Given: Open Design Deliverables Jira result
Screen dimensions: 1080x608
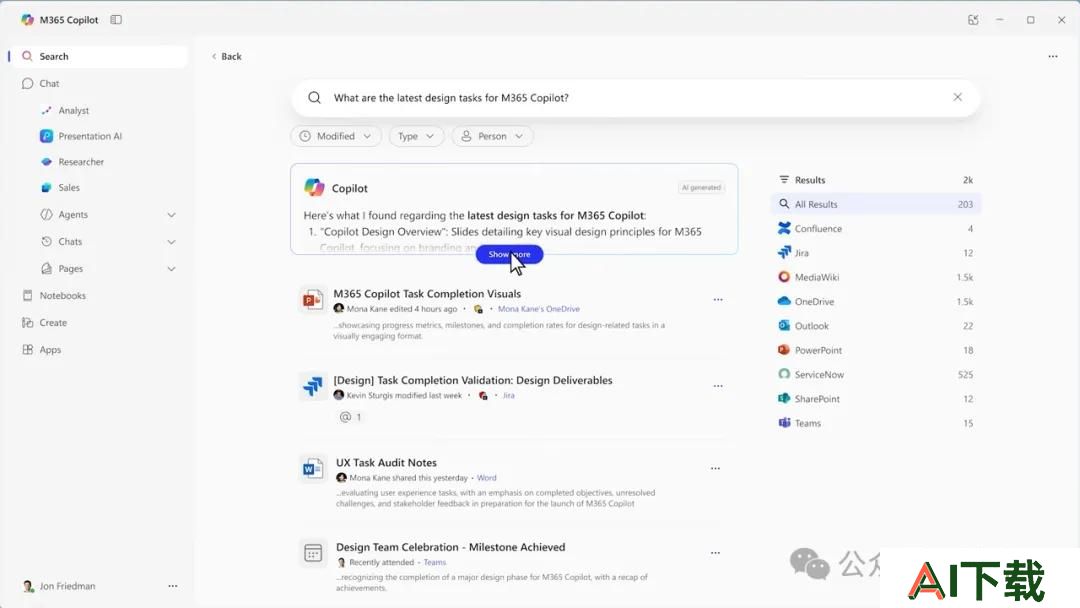Looking at the screenshot, I should [472, 380].
